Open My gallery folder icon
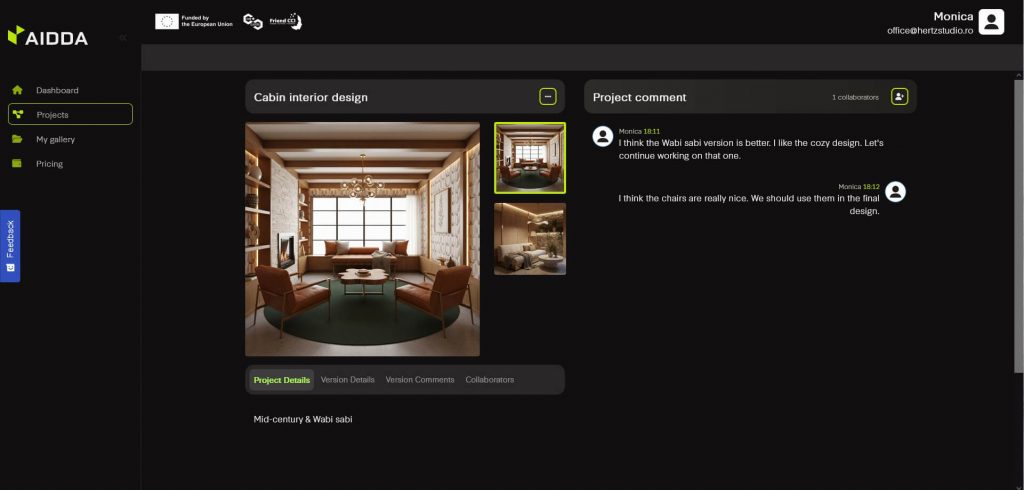Viewport: 1024px width, 490px height. click(x=17, y=139)
